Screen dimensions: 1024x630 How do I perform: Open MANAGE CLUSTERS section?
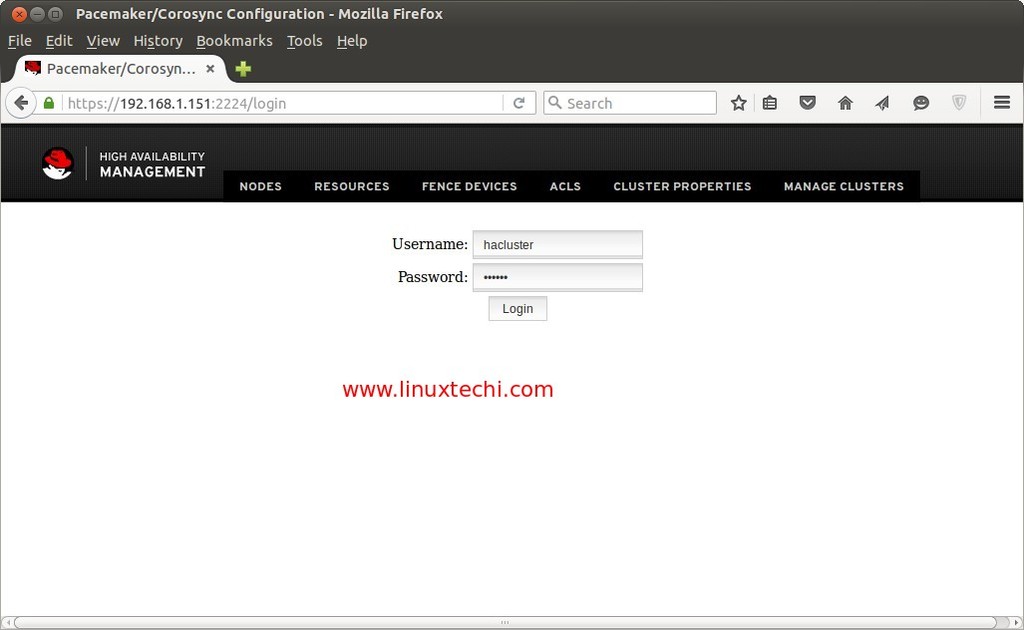[843, 186]
